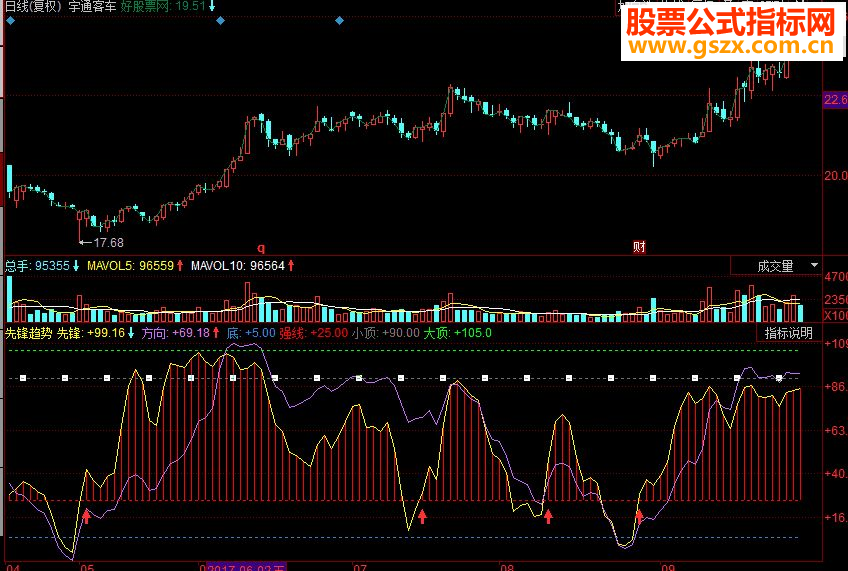
Task: Click the first blue diamond info marker
Action: [x=11, y=21]
